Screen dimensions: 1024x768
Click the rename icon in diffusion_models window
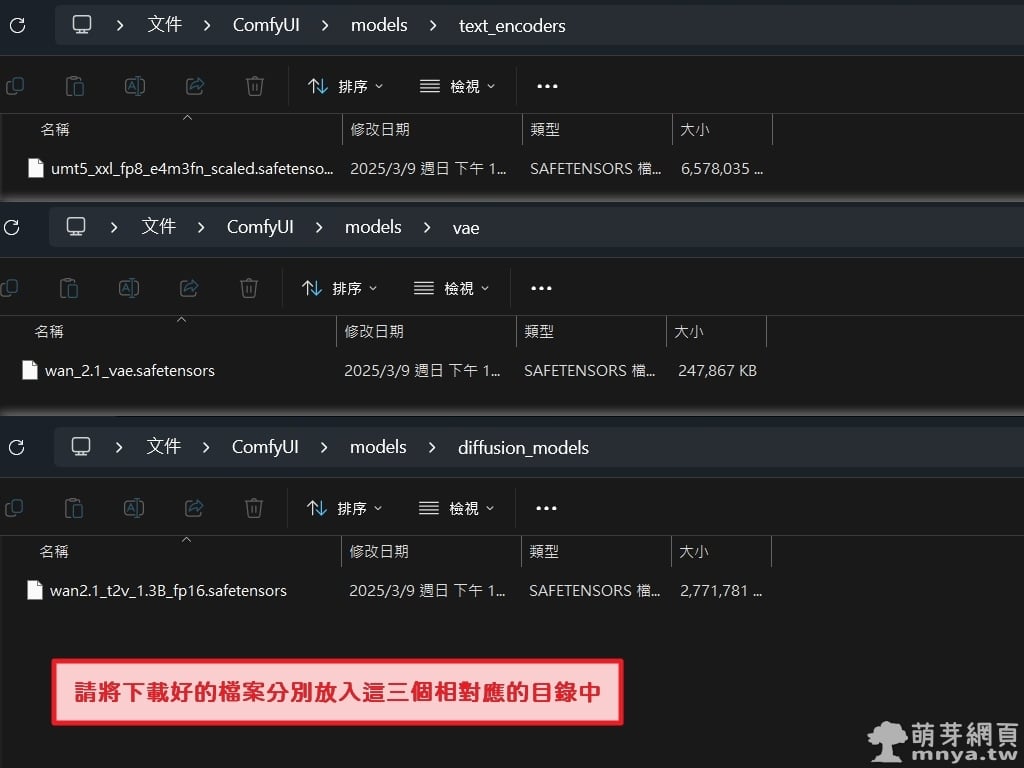point(134,508)
